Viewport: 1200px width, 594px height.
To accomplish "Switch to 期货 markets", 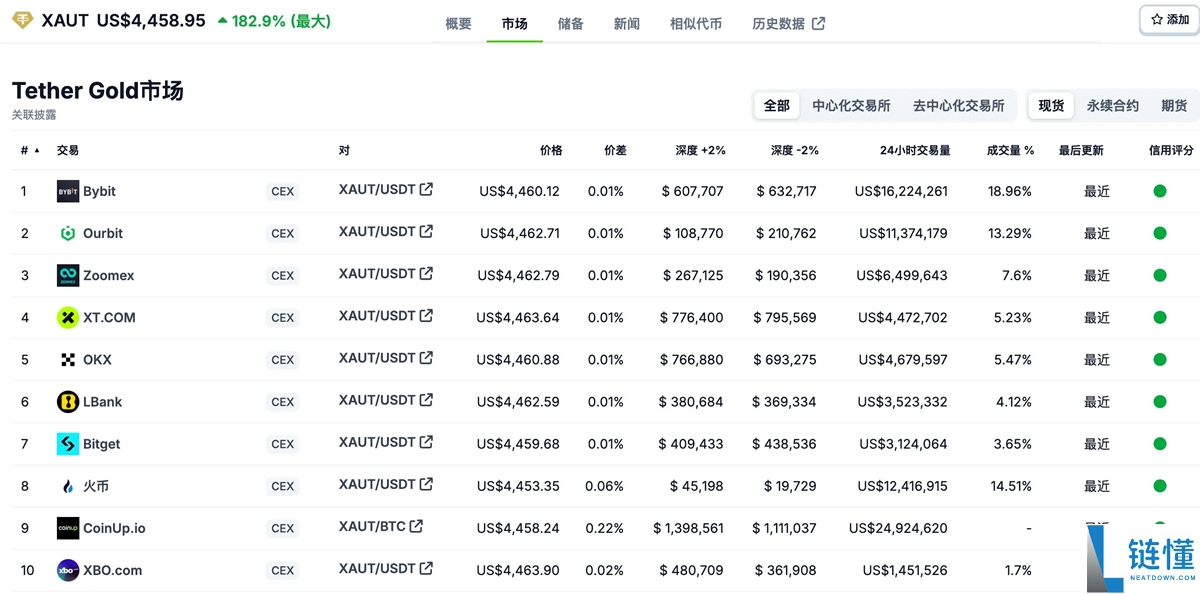I will point(1174,105).
